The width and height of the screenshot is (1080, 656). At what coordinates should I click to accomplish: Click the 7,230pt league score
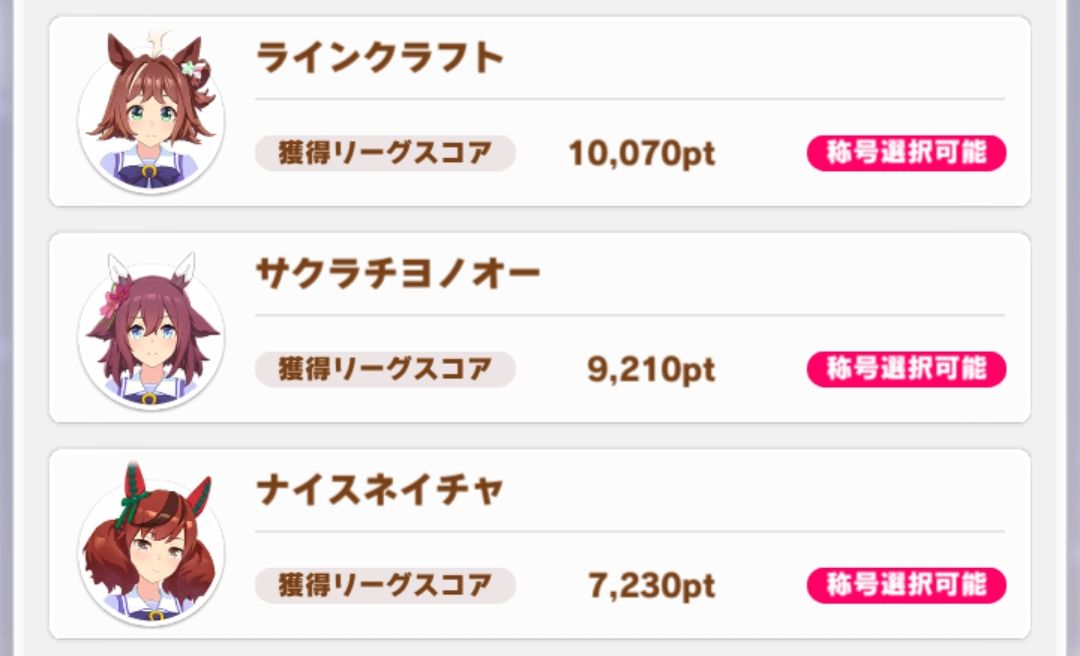coord(651,586)
